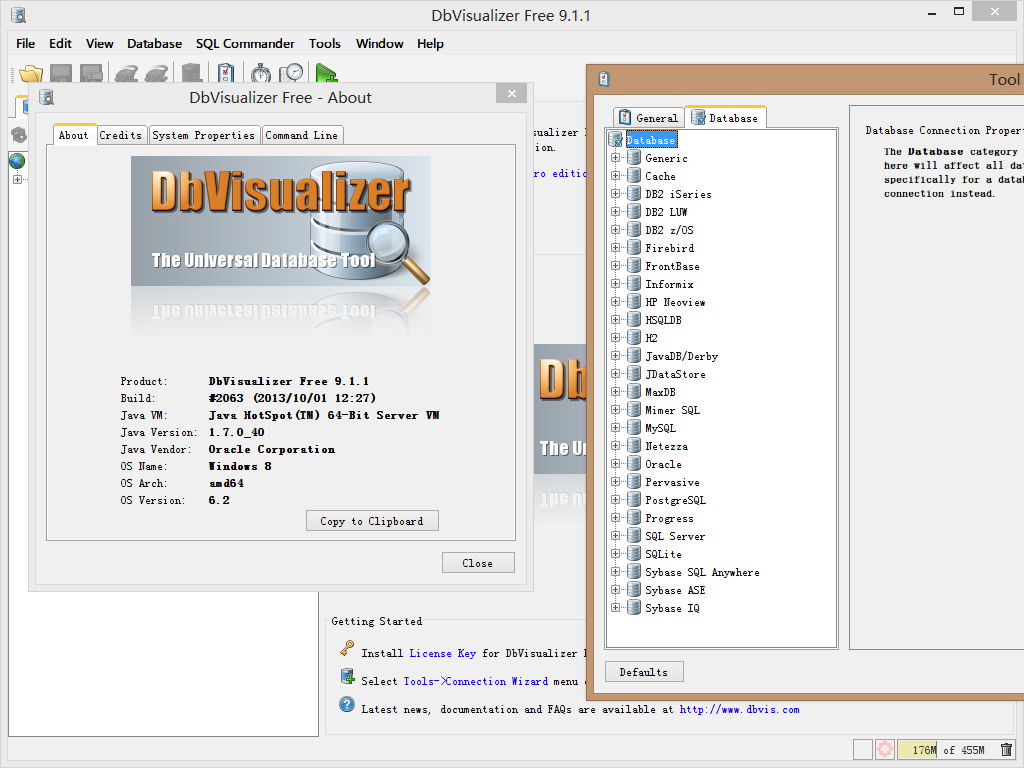Open Tool Properties via clipboard toolbar icon
This screenshot has height=768, width=1024.
pos(226,74)
